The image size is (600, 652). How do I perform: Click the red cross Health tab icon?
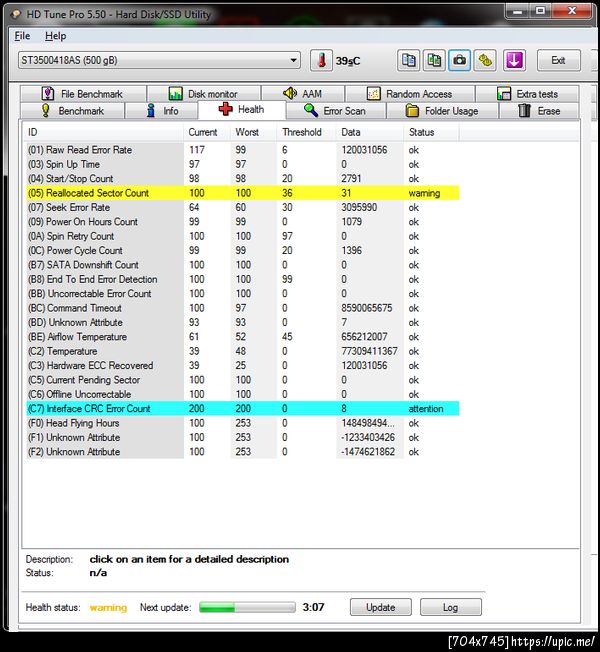click(225, 109)
